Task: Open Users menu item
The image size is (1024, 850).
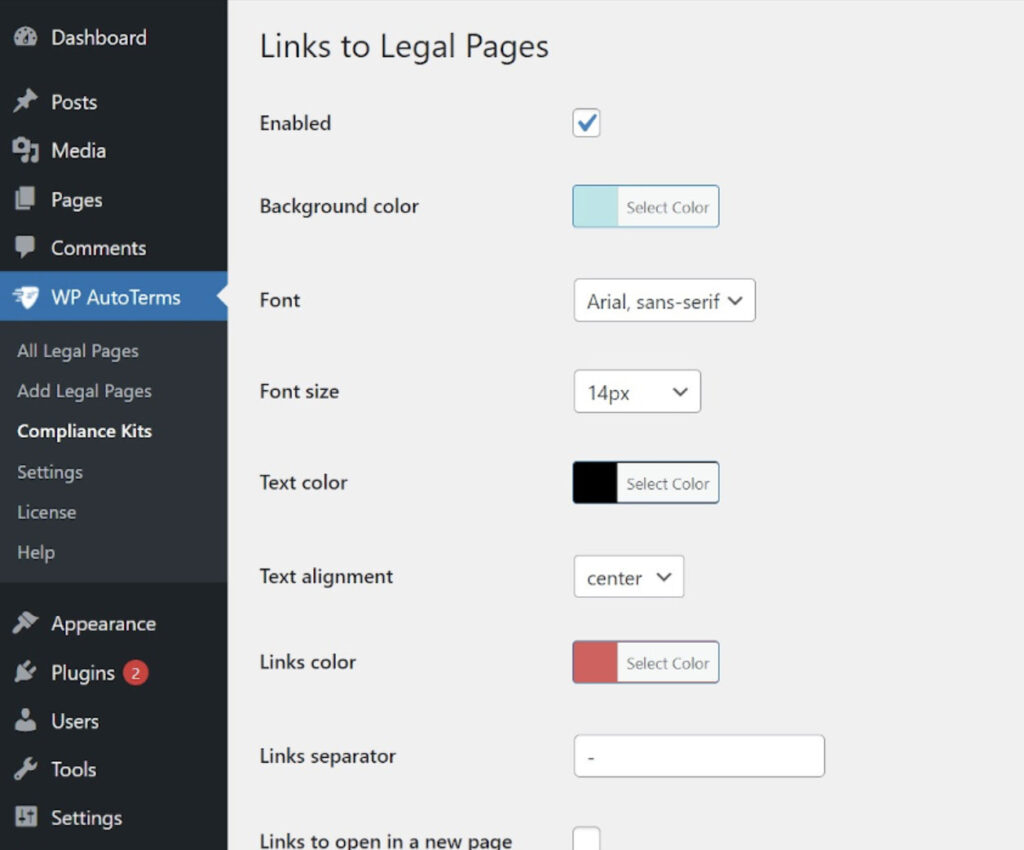Action: click(75, 721)
